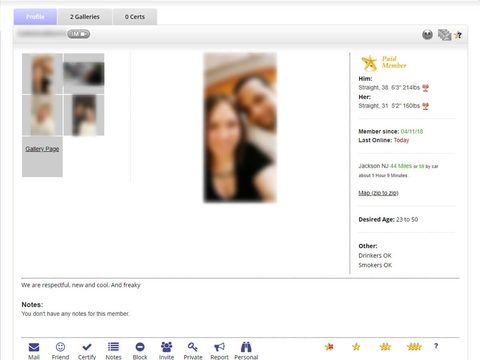Add member via Friend smiley icon
This screenshot has width=480, height=360.
coord(60,347)
